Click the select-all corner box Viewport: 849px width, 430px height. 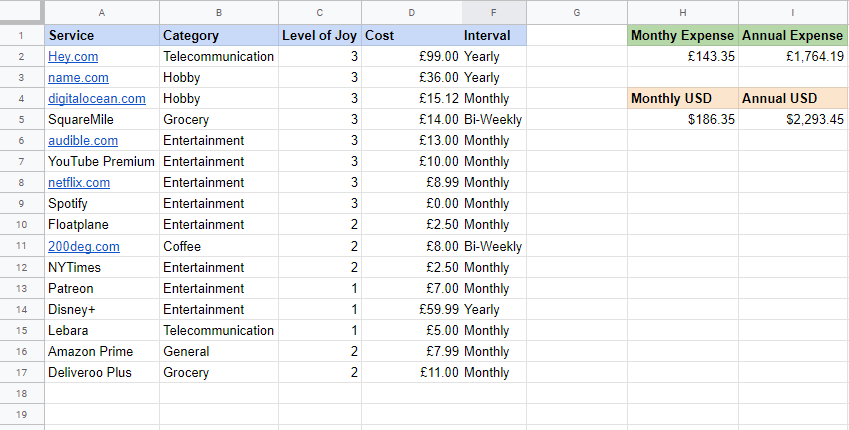[22, 12]
